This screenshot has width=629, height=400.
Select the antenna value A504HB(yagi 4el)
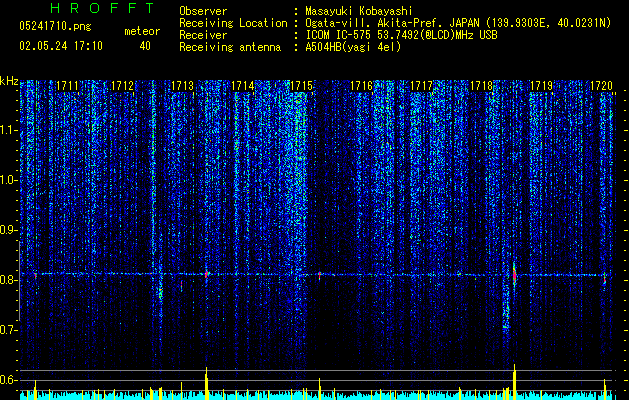[x=353, y=47]
